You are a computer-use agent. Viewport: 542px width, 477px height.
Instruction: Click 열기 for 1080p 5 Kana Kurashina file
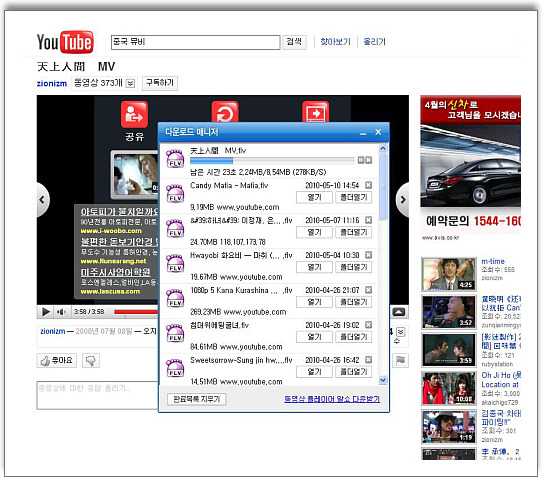(x=314, y=302)
